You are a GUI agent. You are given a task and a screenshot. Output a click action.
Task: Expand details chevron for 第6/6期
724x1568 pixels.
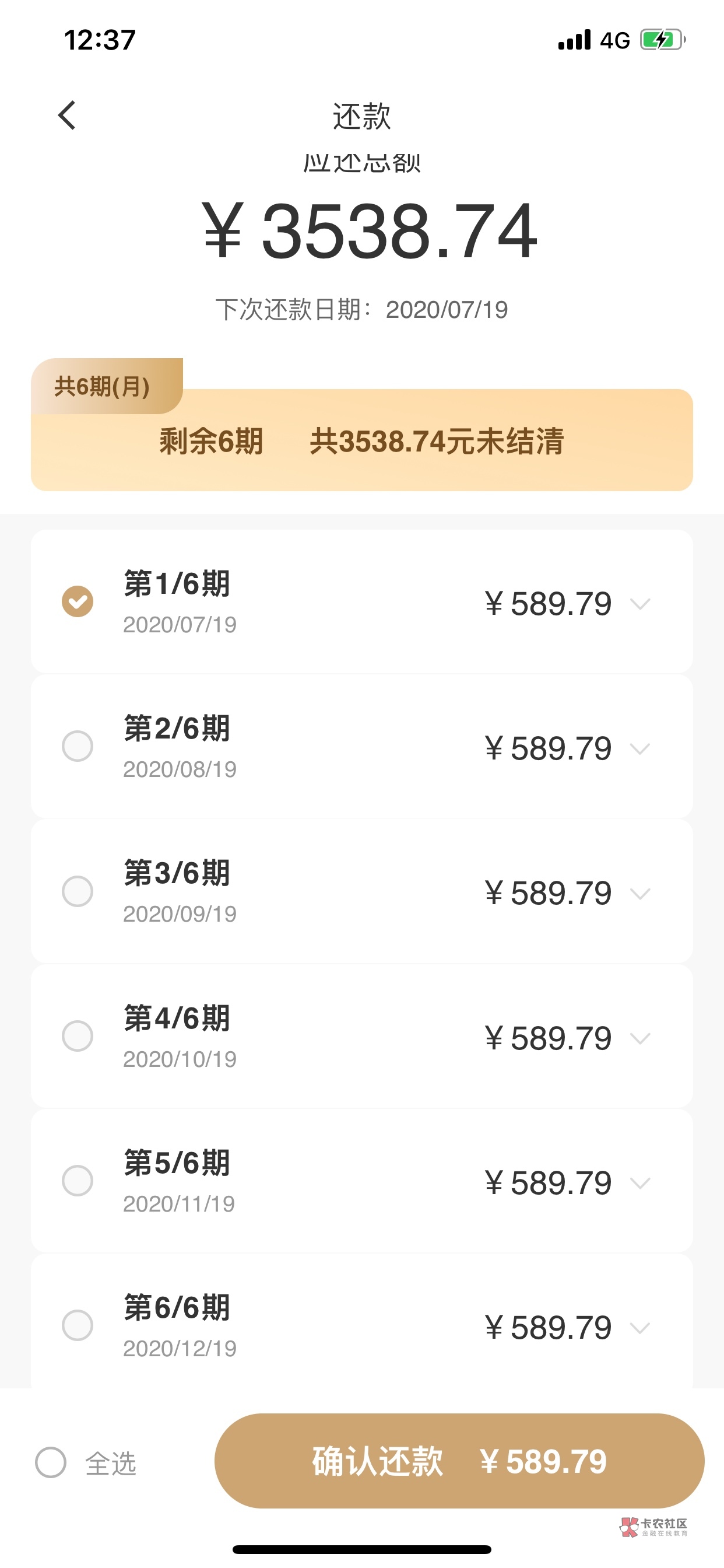click(x=640, y=1328)
